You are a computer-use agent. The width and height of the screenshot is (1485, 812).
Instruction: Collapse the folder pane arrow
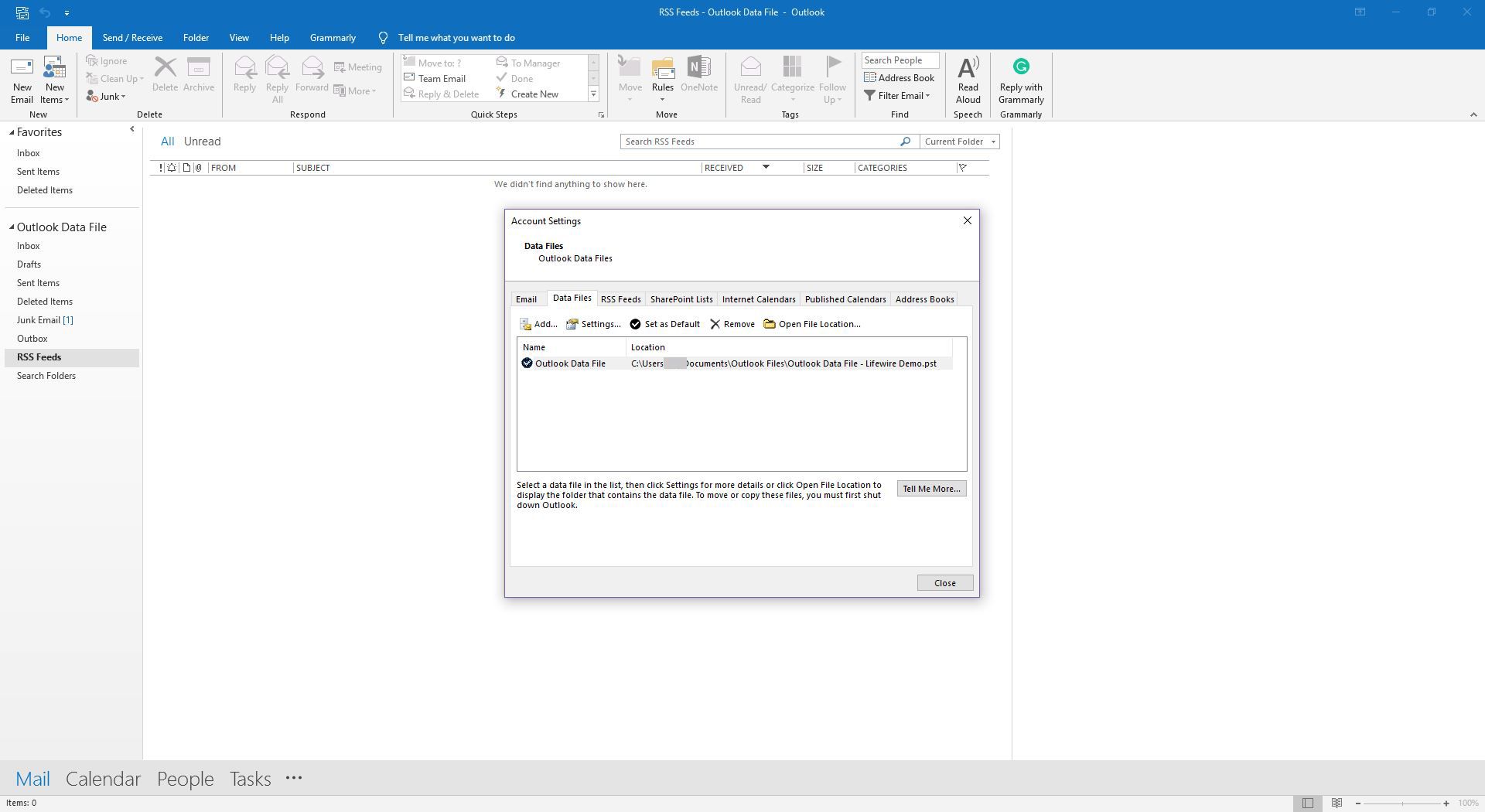point(131,129)
